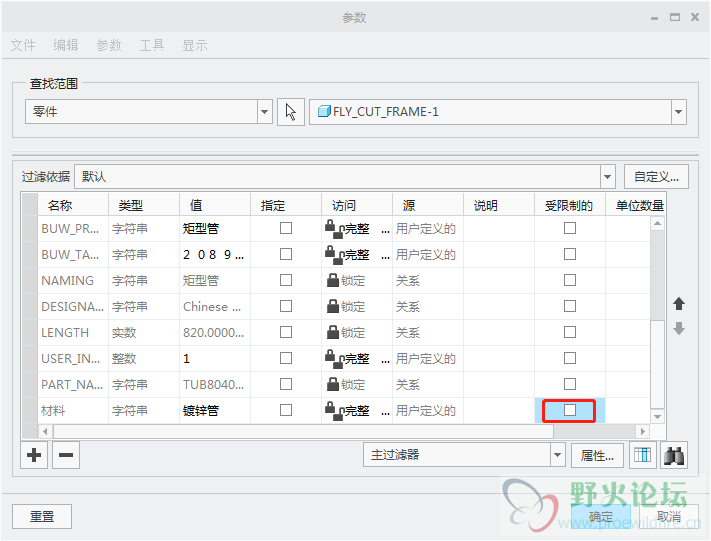Toggle 受限制的 checkbox for 材料 row
The height and width of the screenshot is (541, 711).
pyautogui.click(x=570, y=410)
